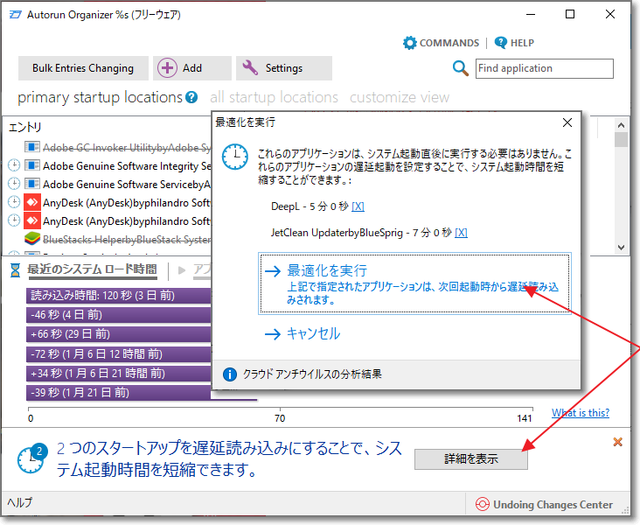Click the info icon for cloud antivirus results
This screenshot has width=640, height=525.
click(231, 374)
